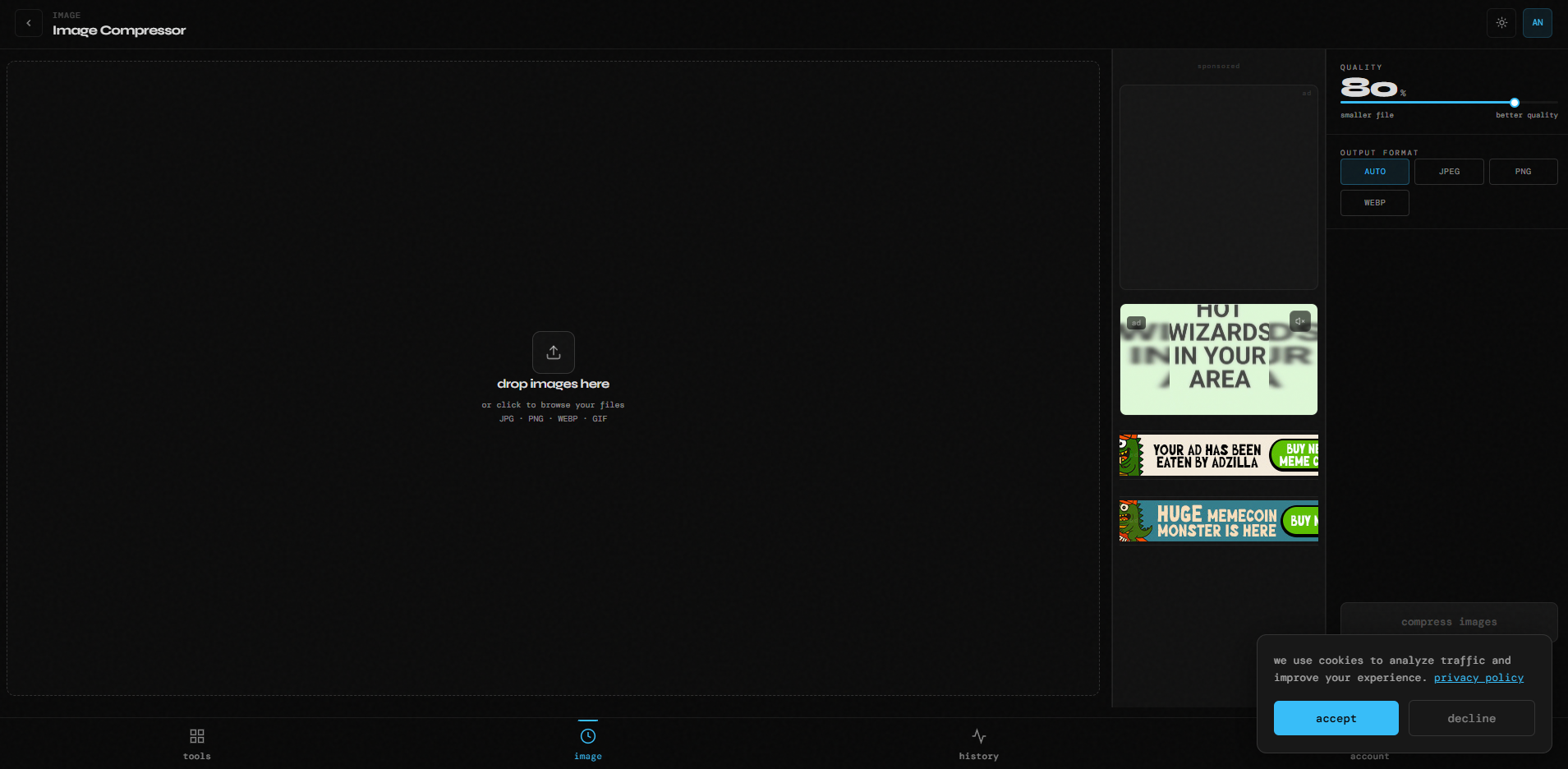
Task: Select WEBP as the output format
Action: (1374, 202)
